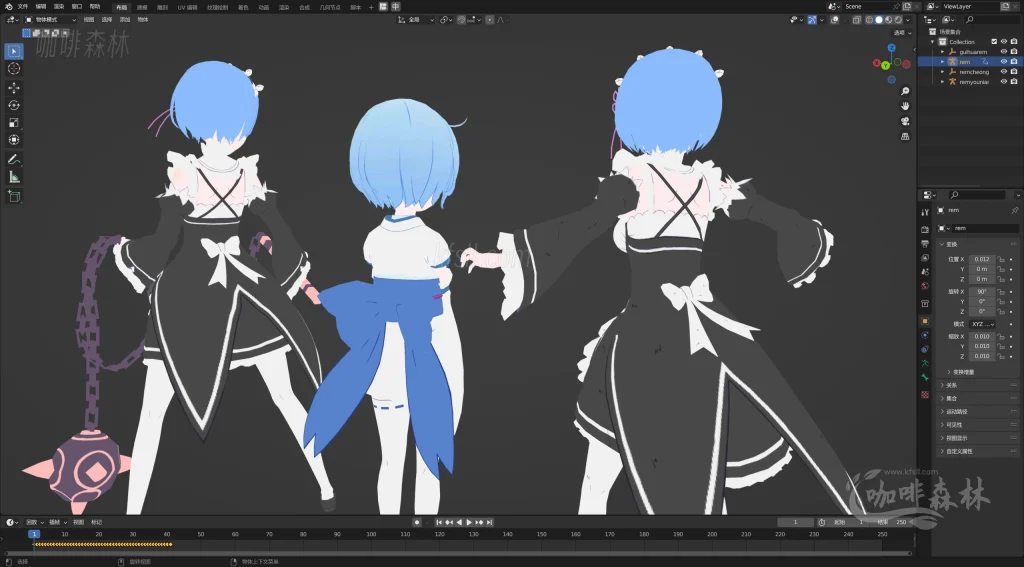Open the Bone properties tab
Screen dimensions: 1024x567
(925, 378)
